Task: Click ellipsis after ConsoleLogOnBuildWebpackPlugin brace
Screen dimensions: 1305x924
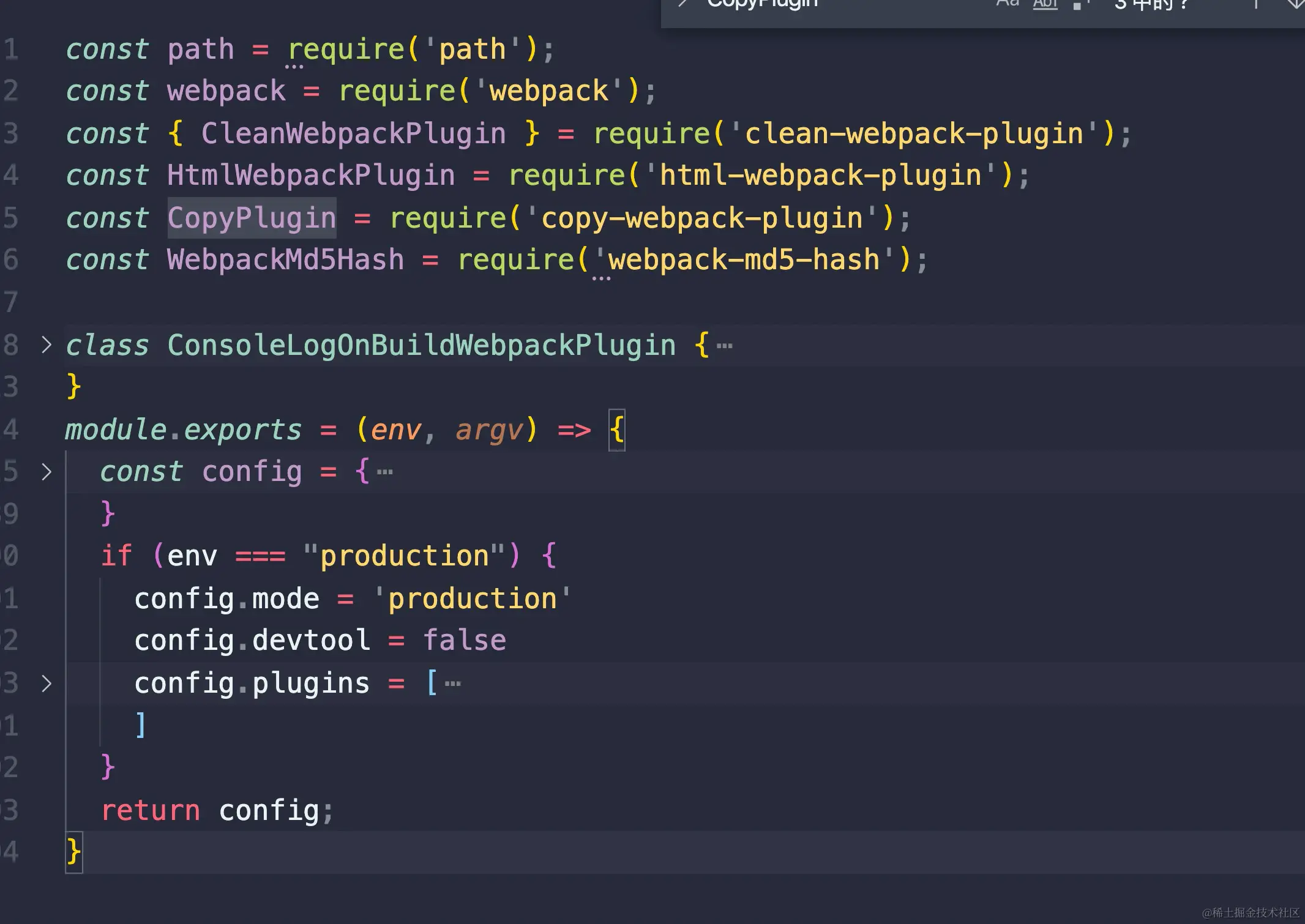Action: [725, 346]
